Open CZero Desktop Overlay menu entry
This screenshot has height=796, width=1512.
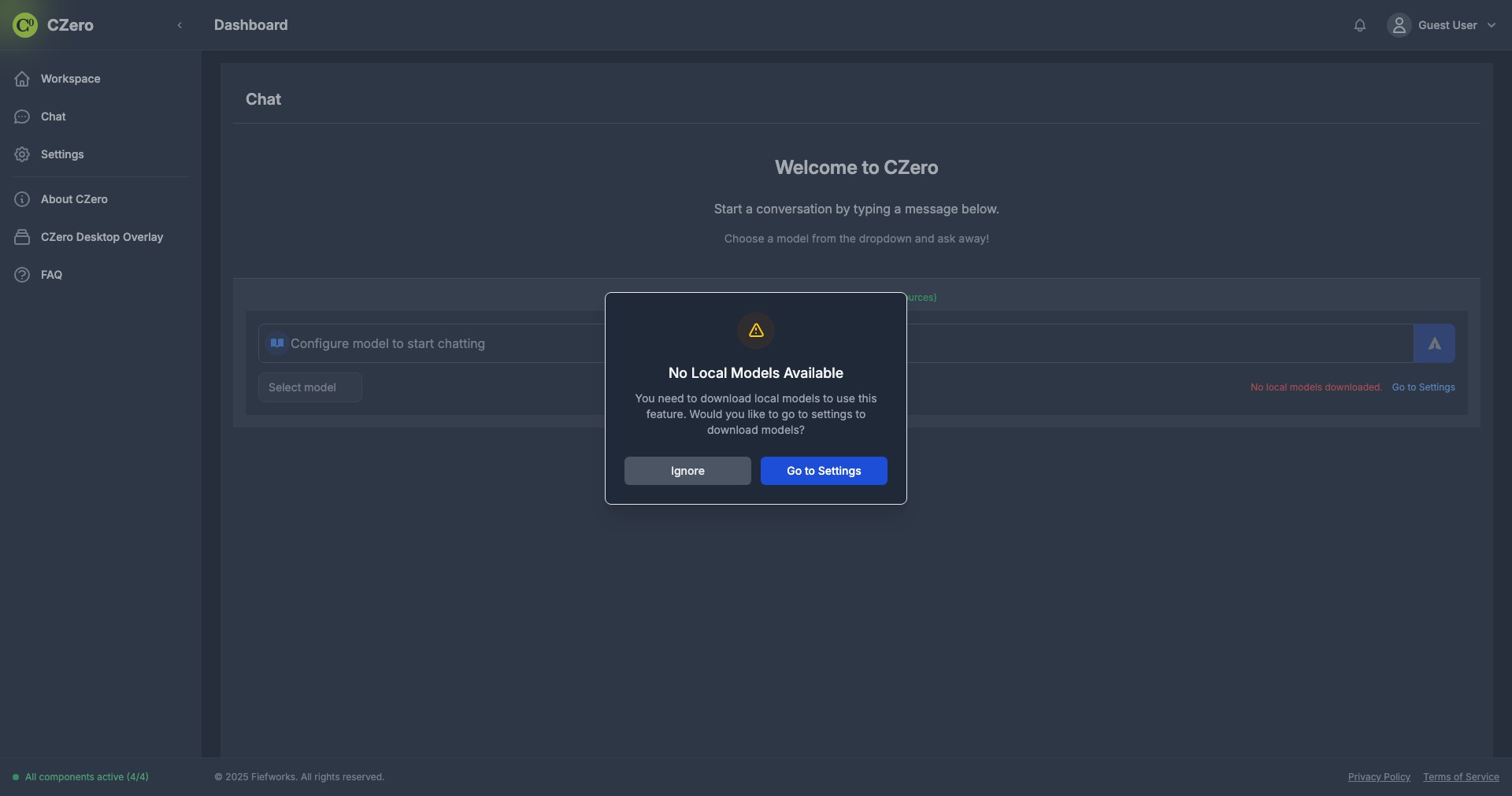tap(101, 237)
